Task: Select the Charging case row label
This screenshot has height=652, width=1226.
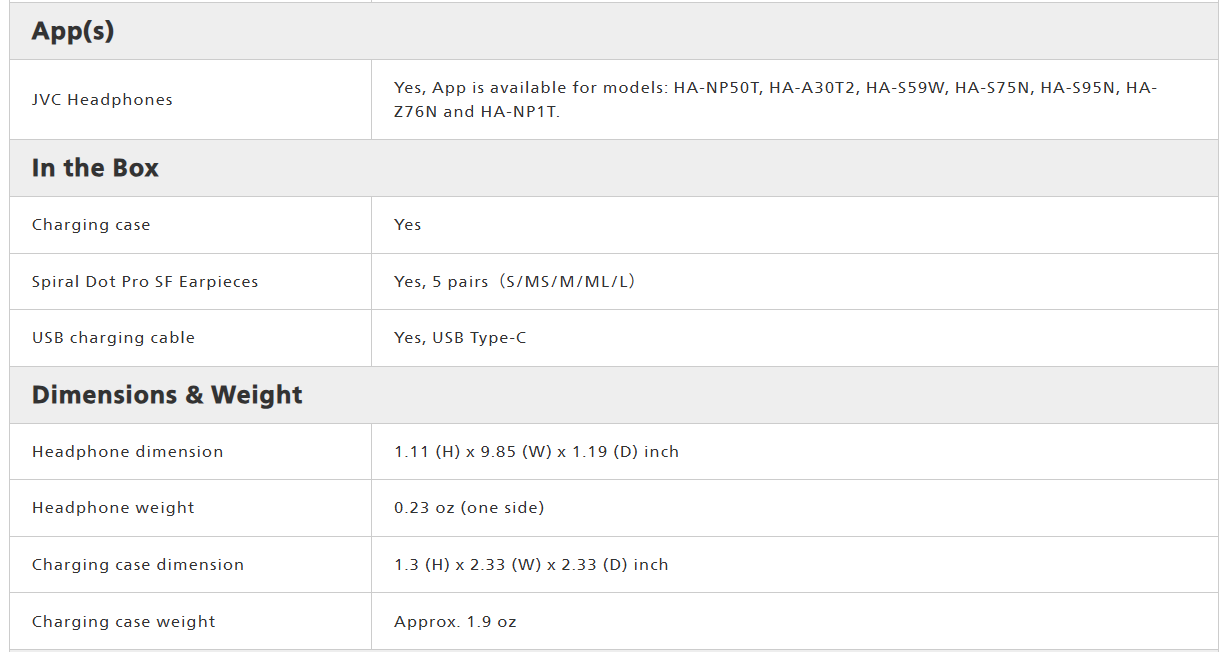Action: pos(91,225)
